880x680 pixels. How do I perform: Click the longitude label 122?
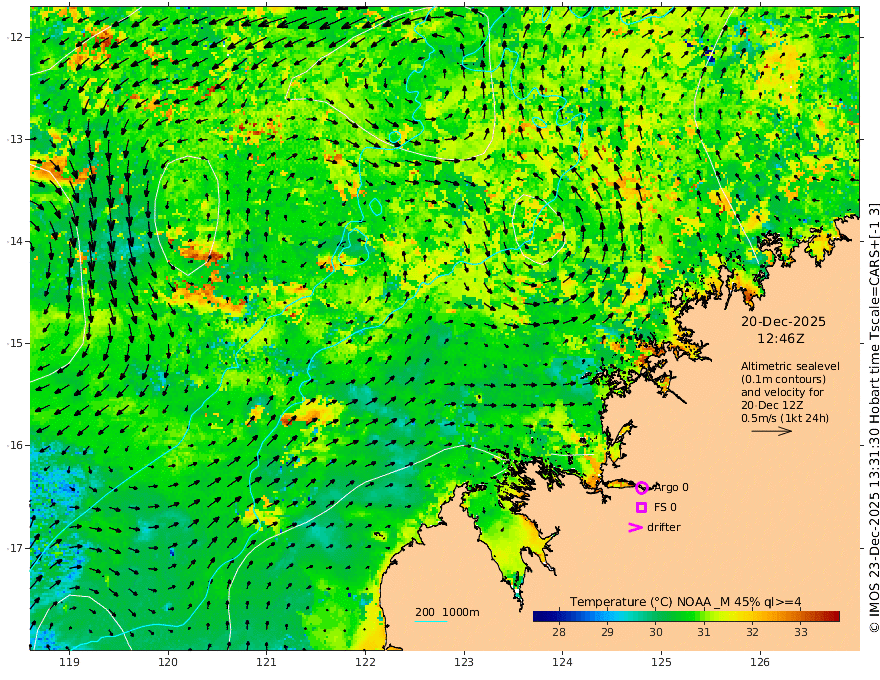365,662
